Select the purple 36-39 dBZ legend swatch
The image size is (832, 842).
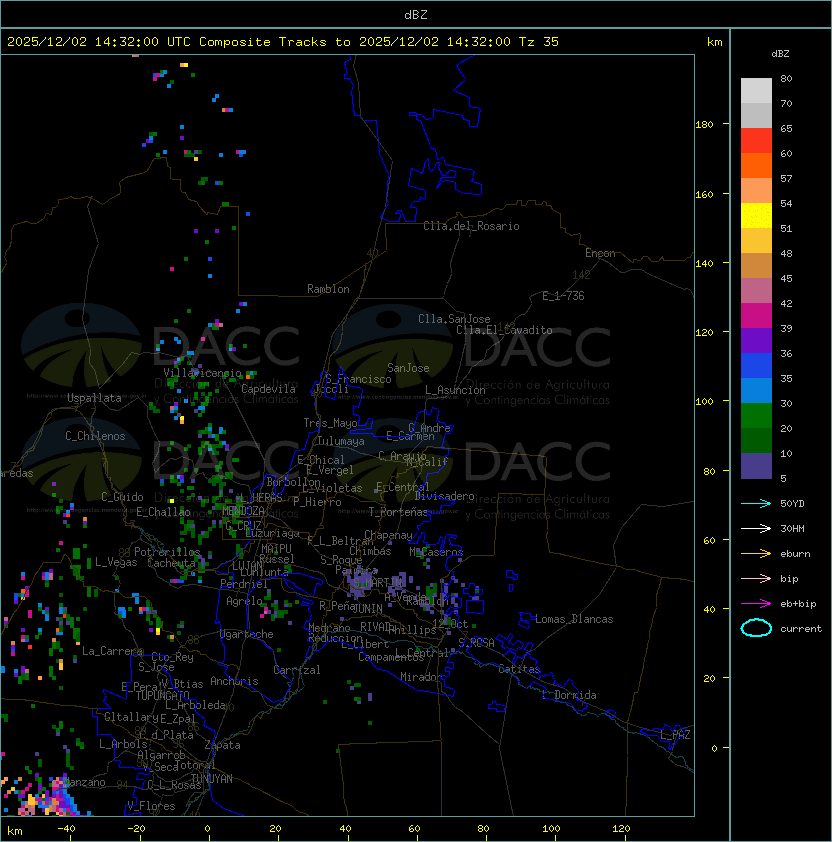tap(756, 340)
